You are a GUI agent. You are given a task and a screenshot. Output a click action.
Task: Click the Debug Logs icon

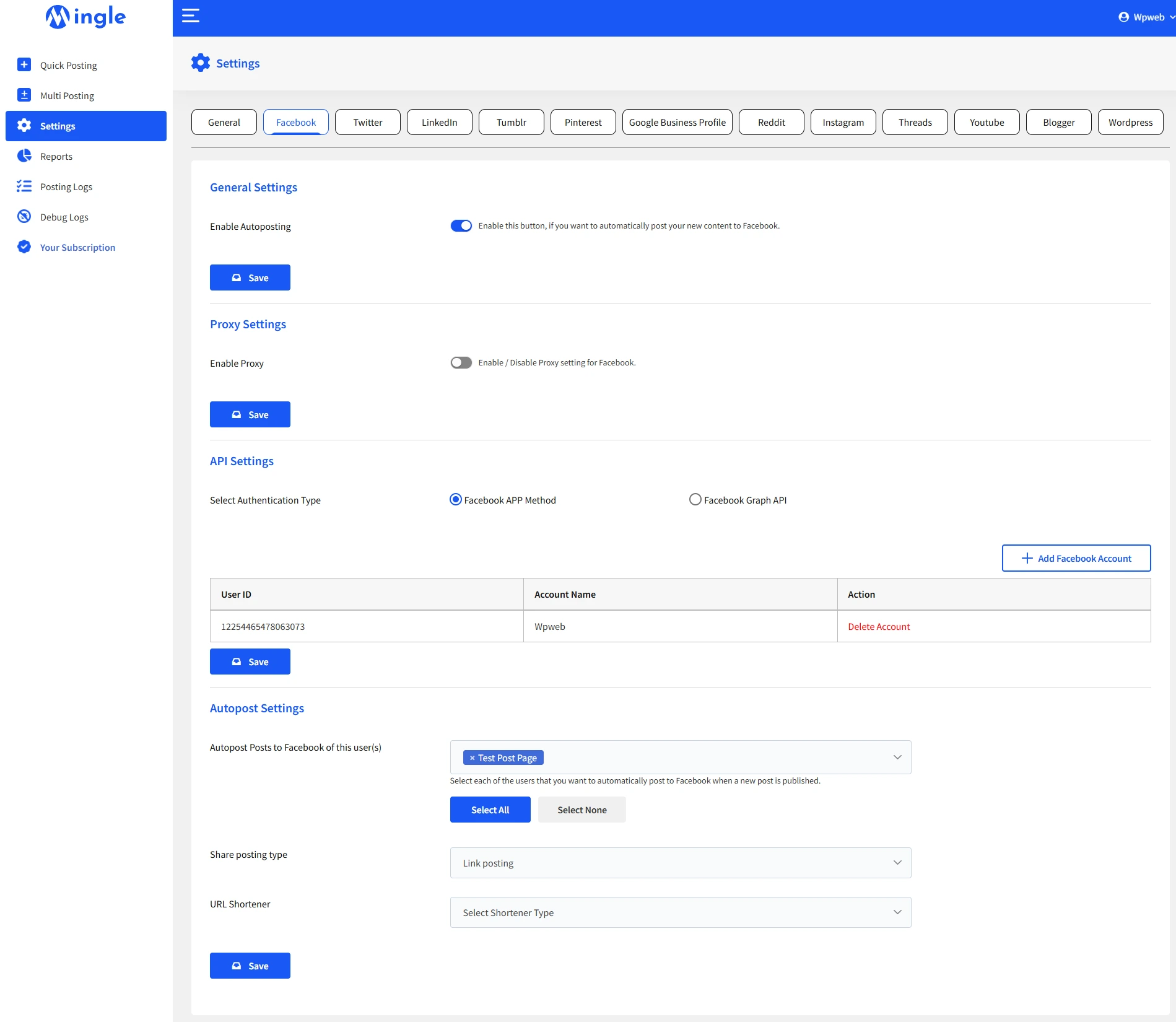pos(24,217)
